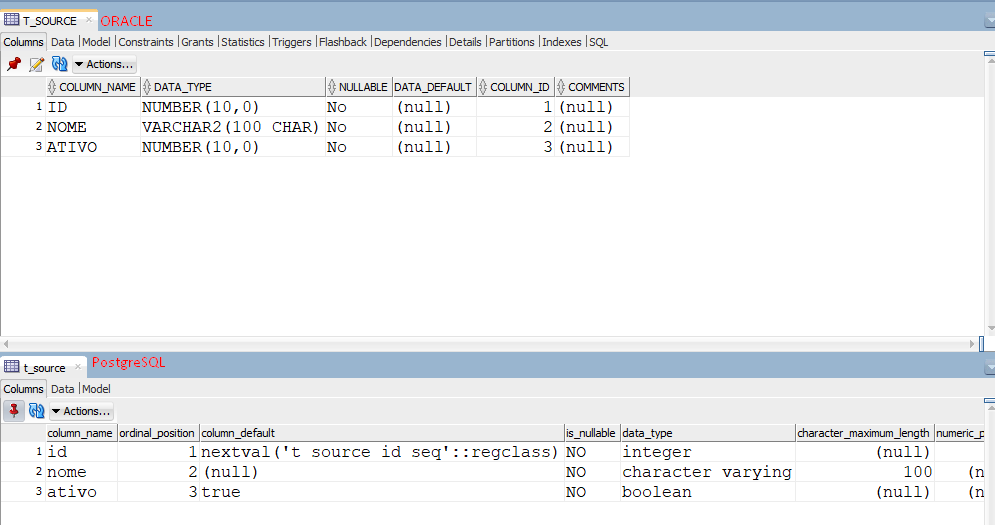Open the Details tab
This screenshot has height=525, width=995.
465,42
